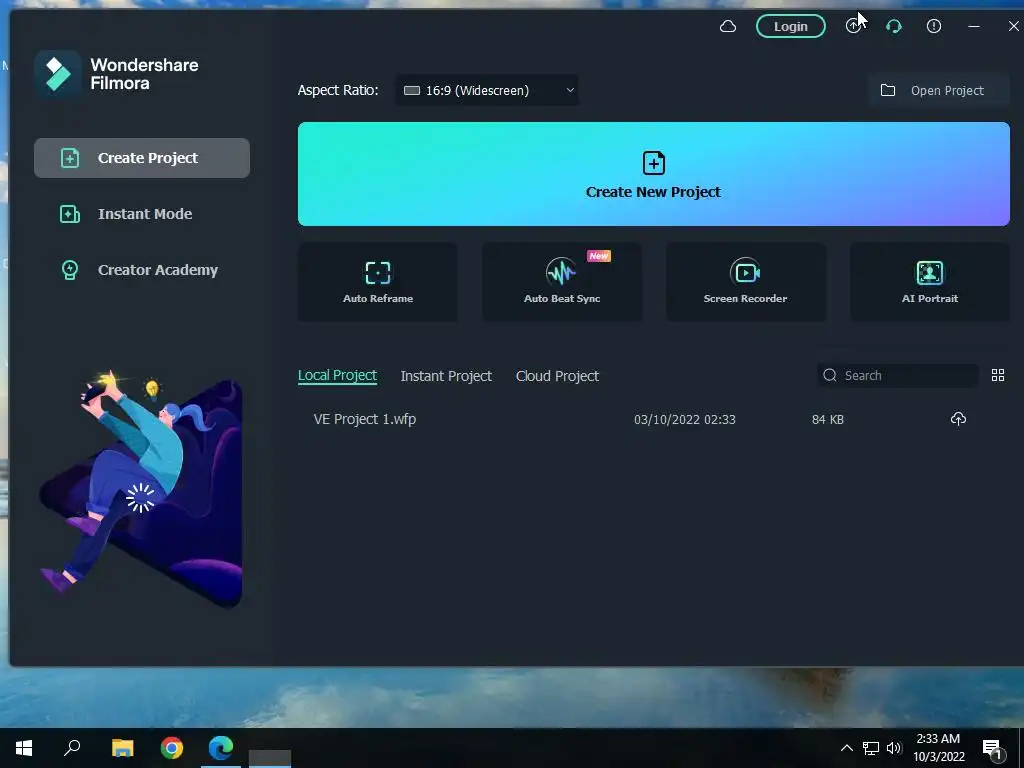Click the plus-page icon on Create New Project

(654, 163)
